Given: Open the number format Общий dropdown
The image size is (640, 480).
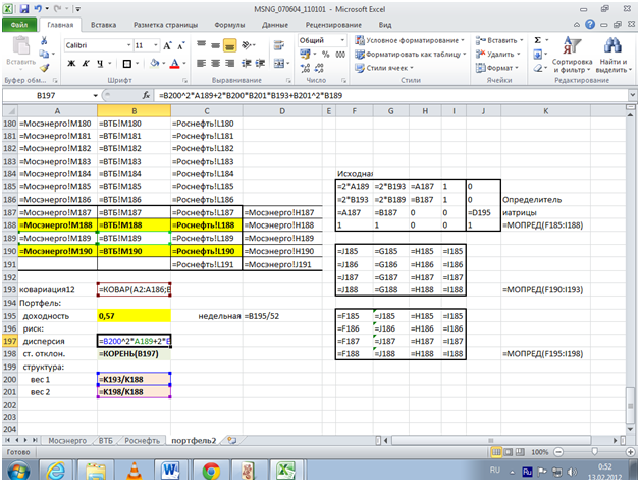Looking at the screenshot, I should tap(342, 40).
